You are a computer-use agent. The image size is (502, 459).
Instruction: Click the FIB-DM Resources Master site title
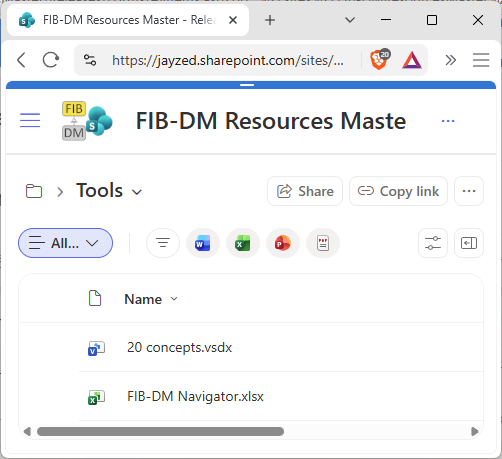click(271, 121)
